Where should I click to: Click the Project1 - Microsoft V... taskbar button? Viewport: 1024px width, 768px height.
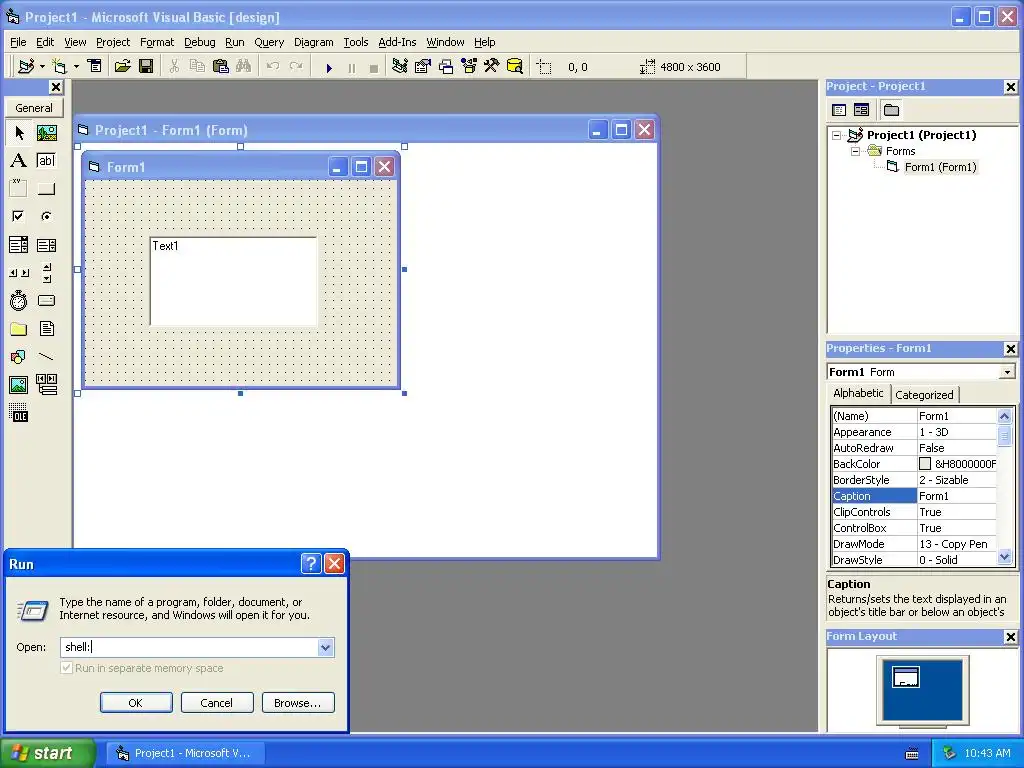185,753
